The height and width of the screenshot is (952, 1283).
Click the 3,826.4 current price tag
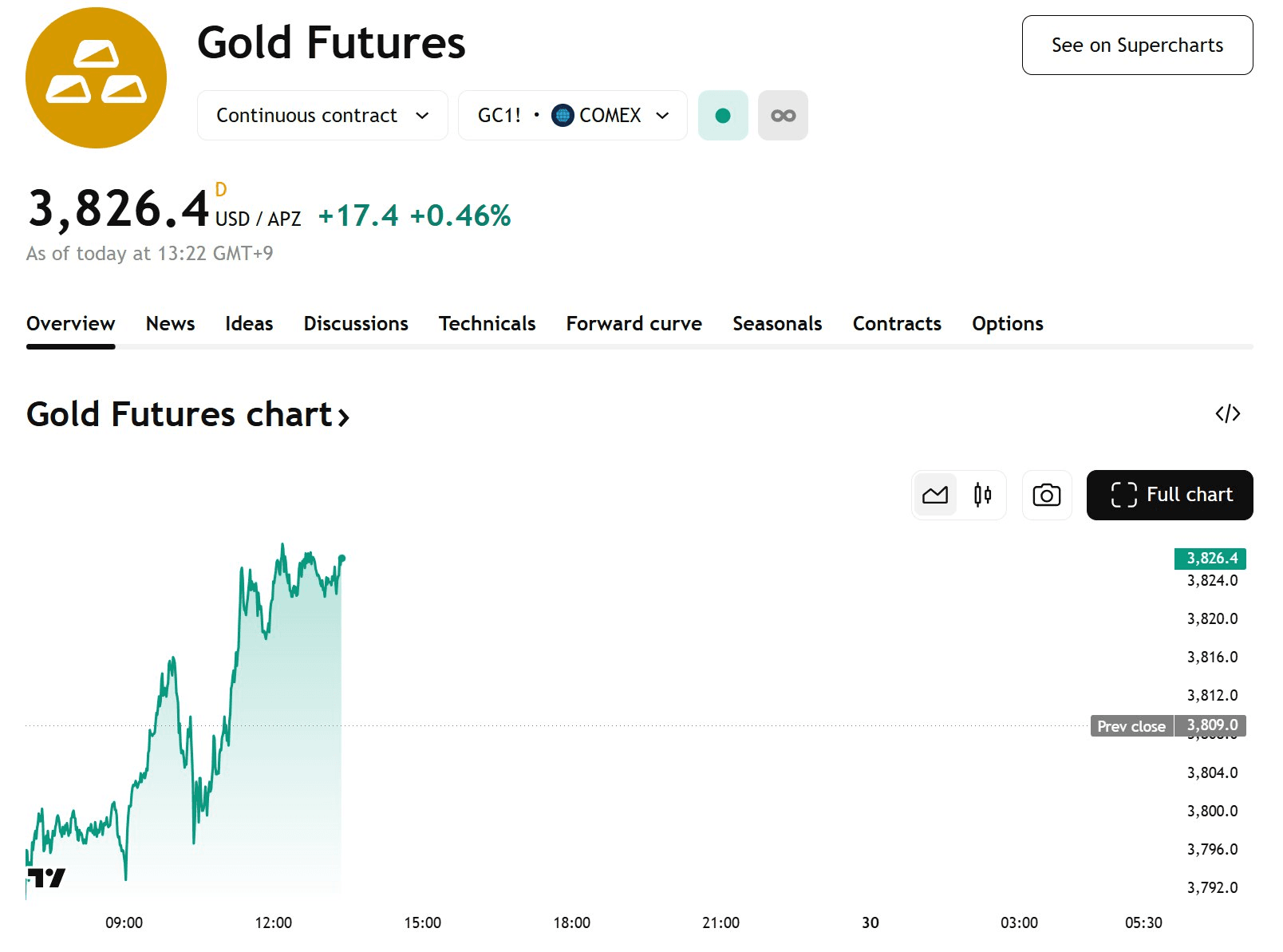(x=1210, y=558)
